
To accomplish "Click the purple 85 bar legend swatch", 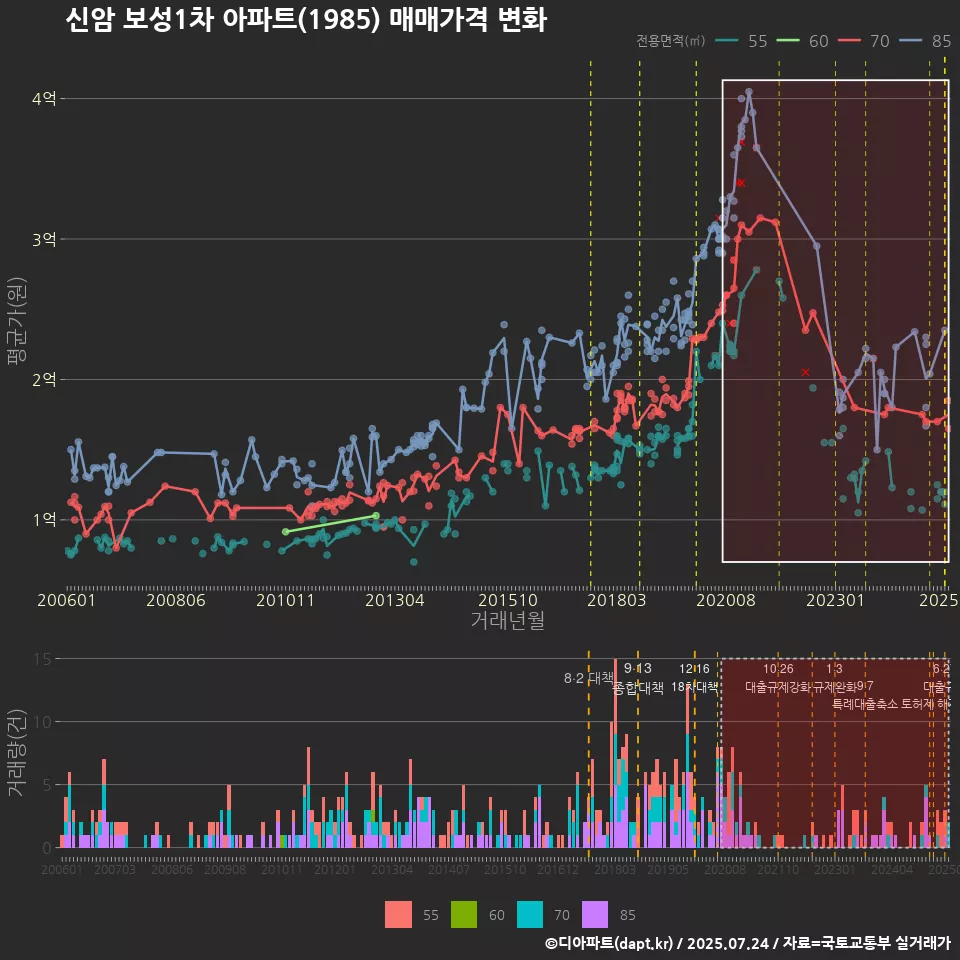I will (x=595, y=915).
